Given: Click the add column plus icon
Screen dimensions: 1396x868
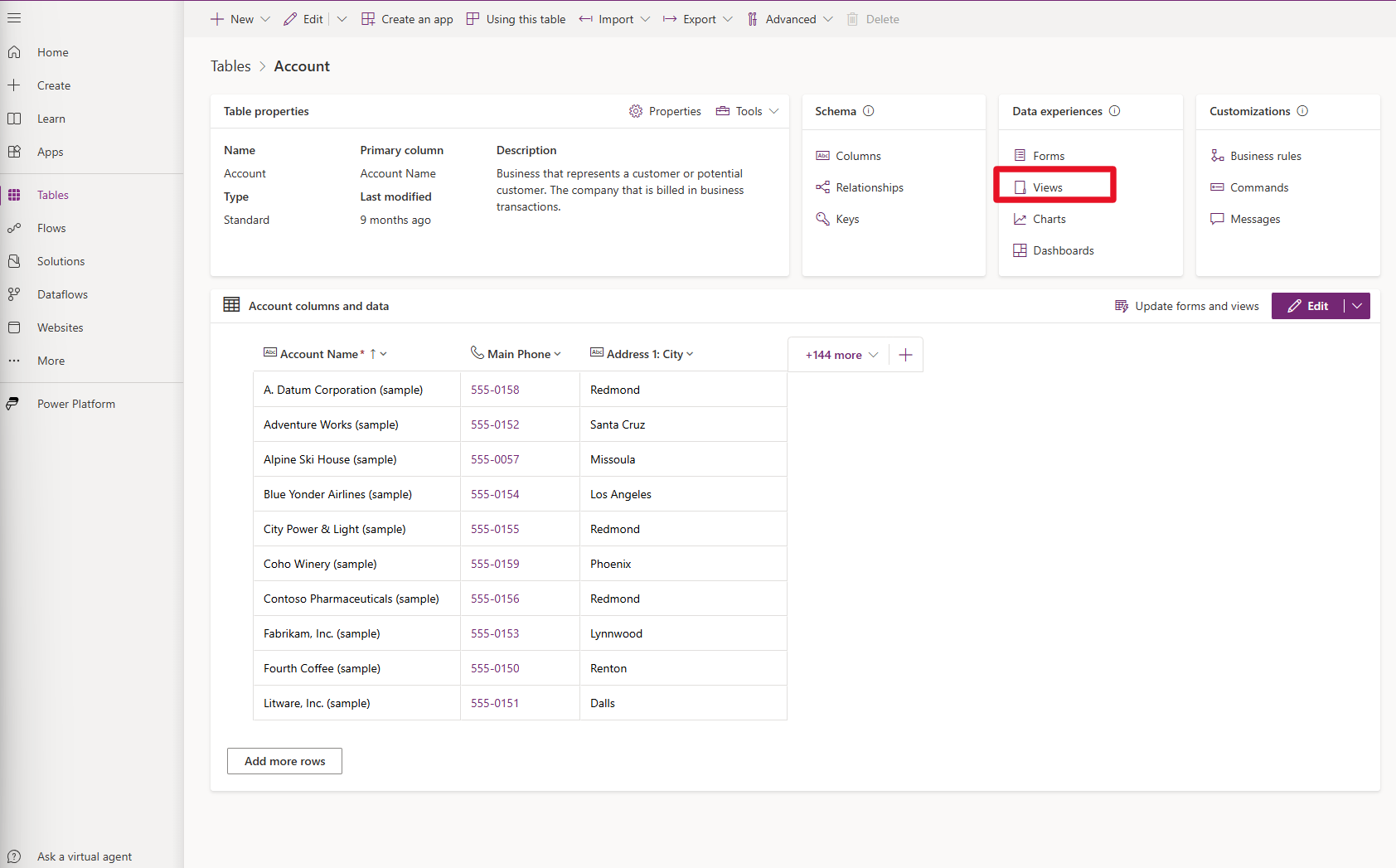Looking at the screenshot, I should point(905,355).
